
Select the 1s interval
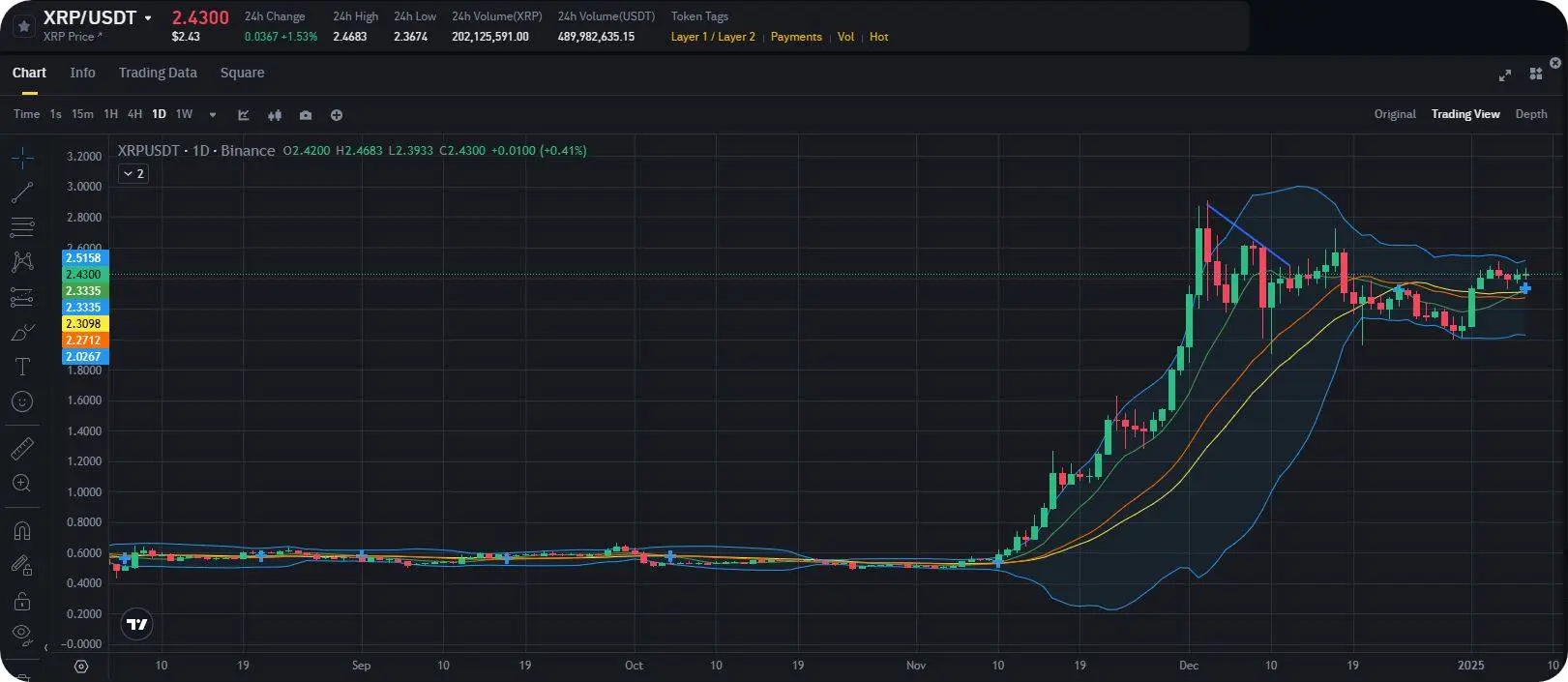point(55,114)
